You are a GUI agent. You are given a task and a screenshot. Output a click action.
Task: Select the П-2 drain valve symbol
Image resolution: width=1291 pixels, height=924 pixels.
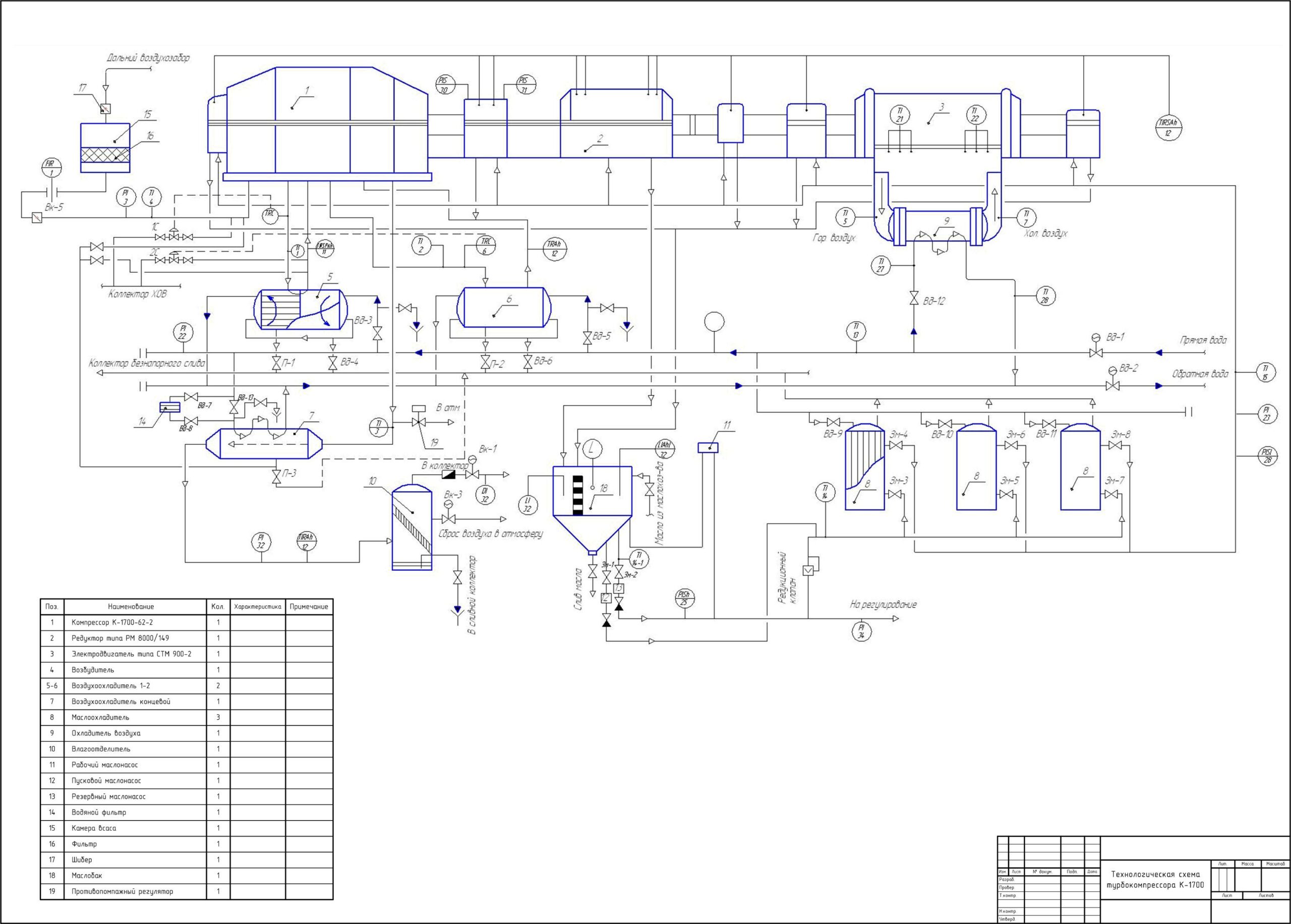(x=485, y=362)
